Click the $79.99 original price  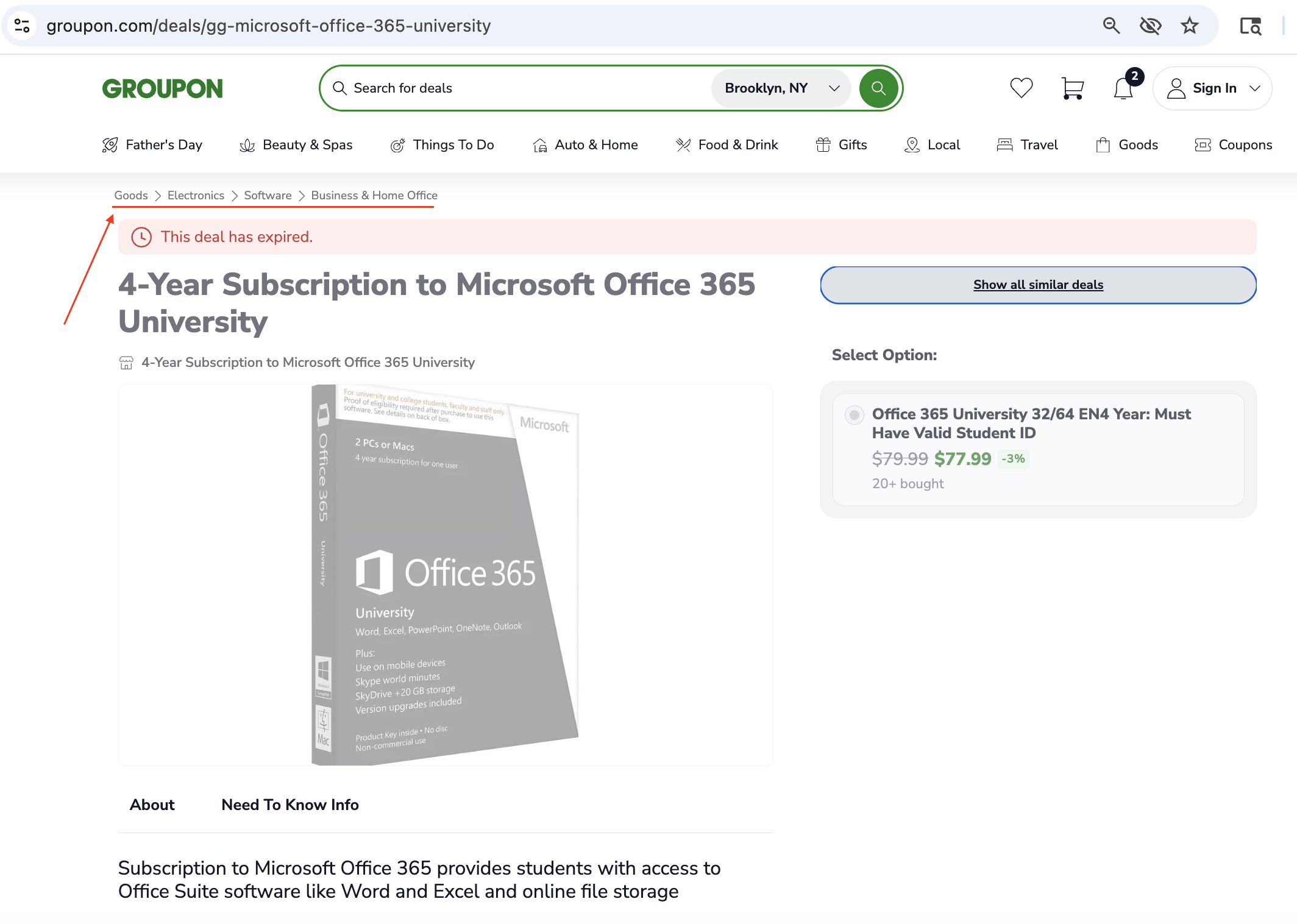tap(900, 459)
